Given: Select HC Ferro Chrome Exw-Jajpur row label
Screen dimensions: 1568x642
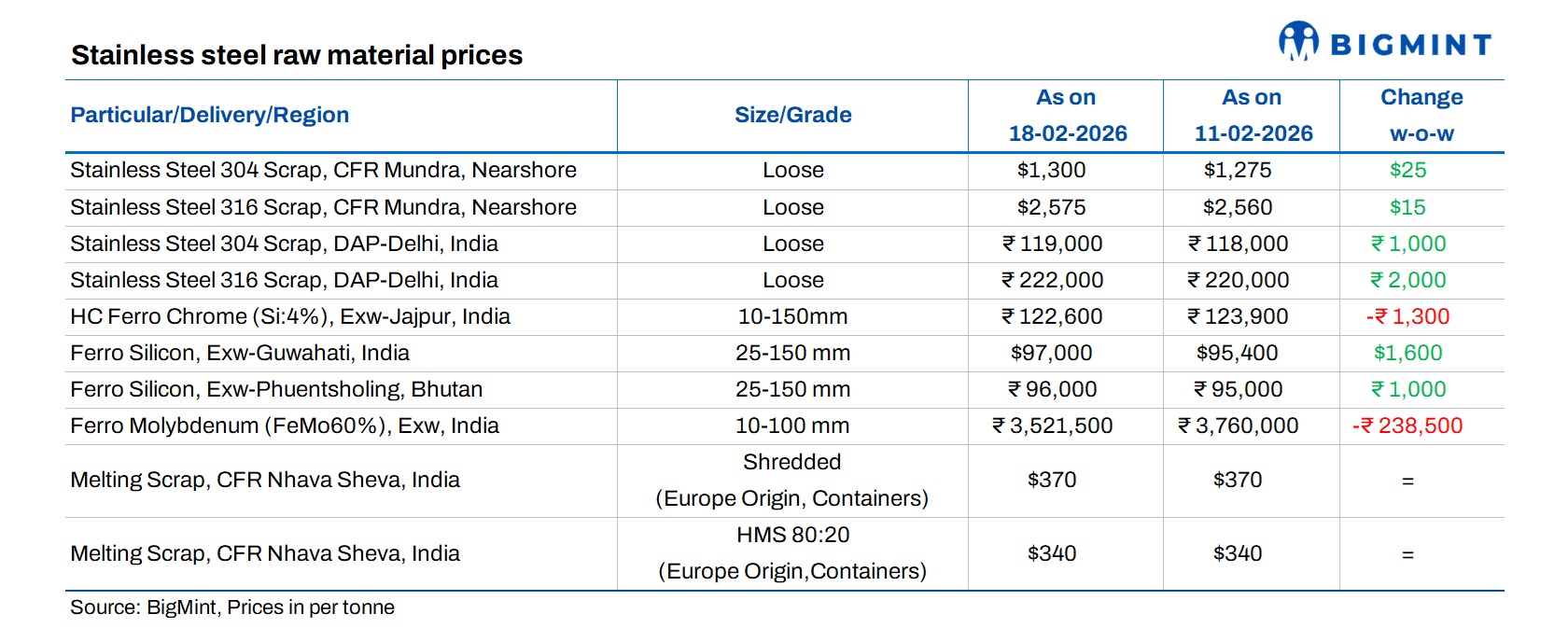Looking at the screenshot, I should pyautogui.click(x=290, y=316).
